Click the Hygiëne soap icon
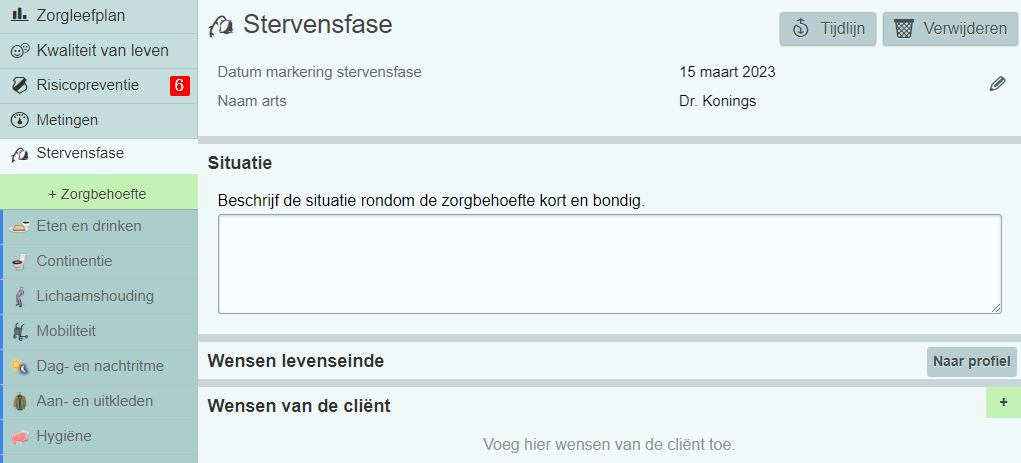 (19, 436)
